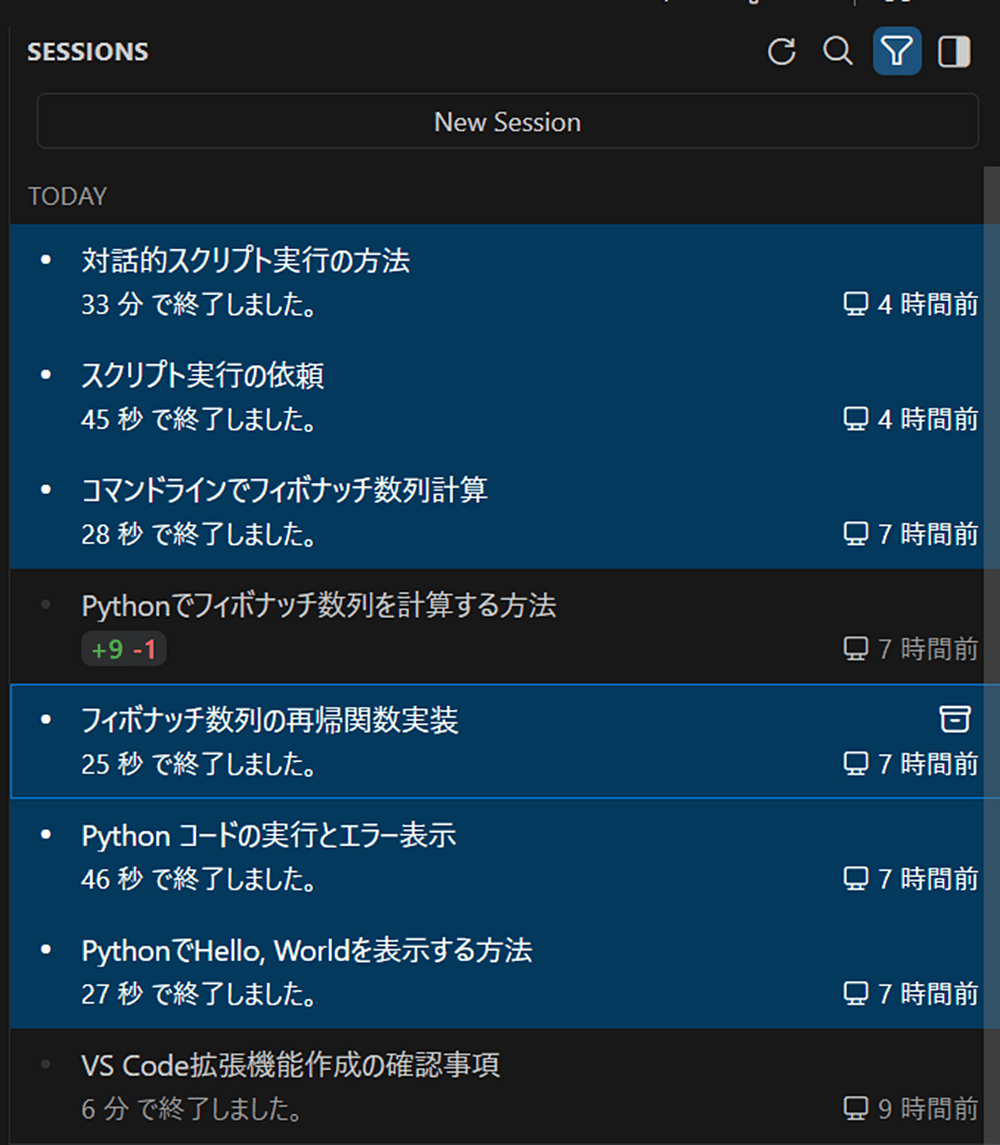Click the monitor icon on PythonでHello, Worldを表示する方法

tap(855, 993)
